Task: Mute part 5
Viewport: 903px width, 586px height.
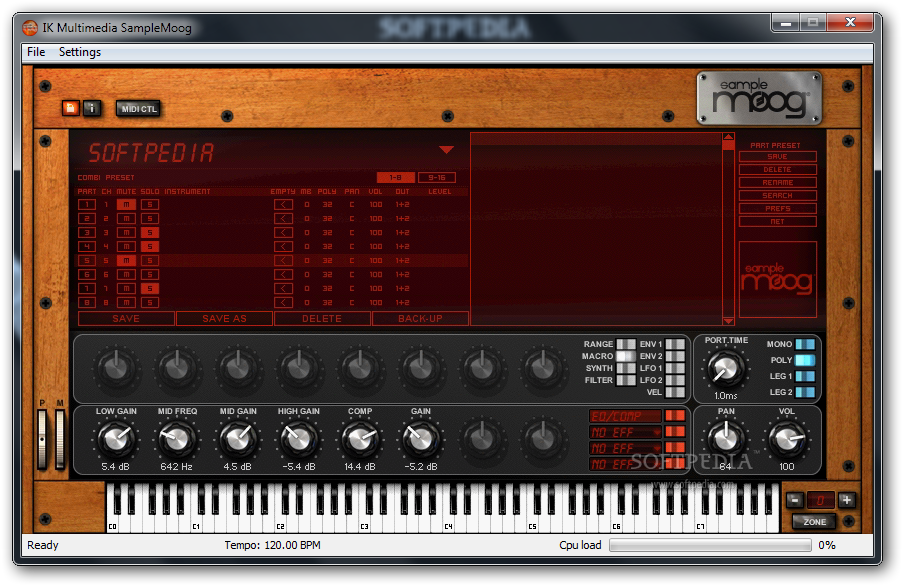Action: (126, 260)
